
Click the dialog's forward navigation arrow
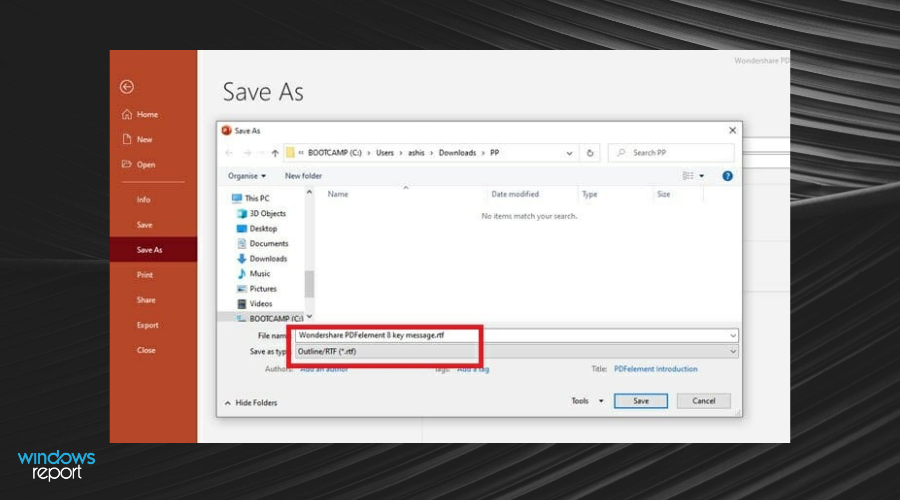tap(247, 153)
